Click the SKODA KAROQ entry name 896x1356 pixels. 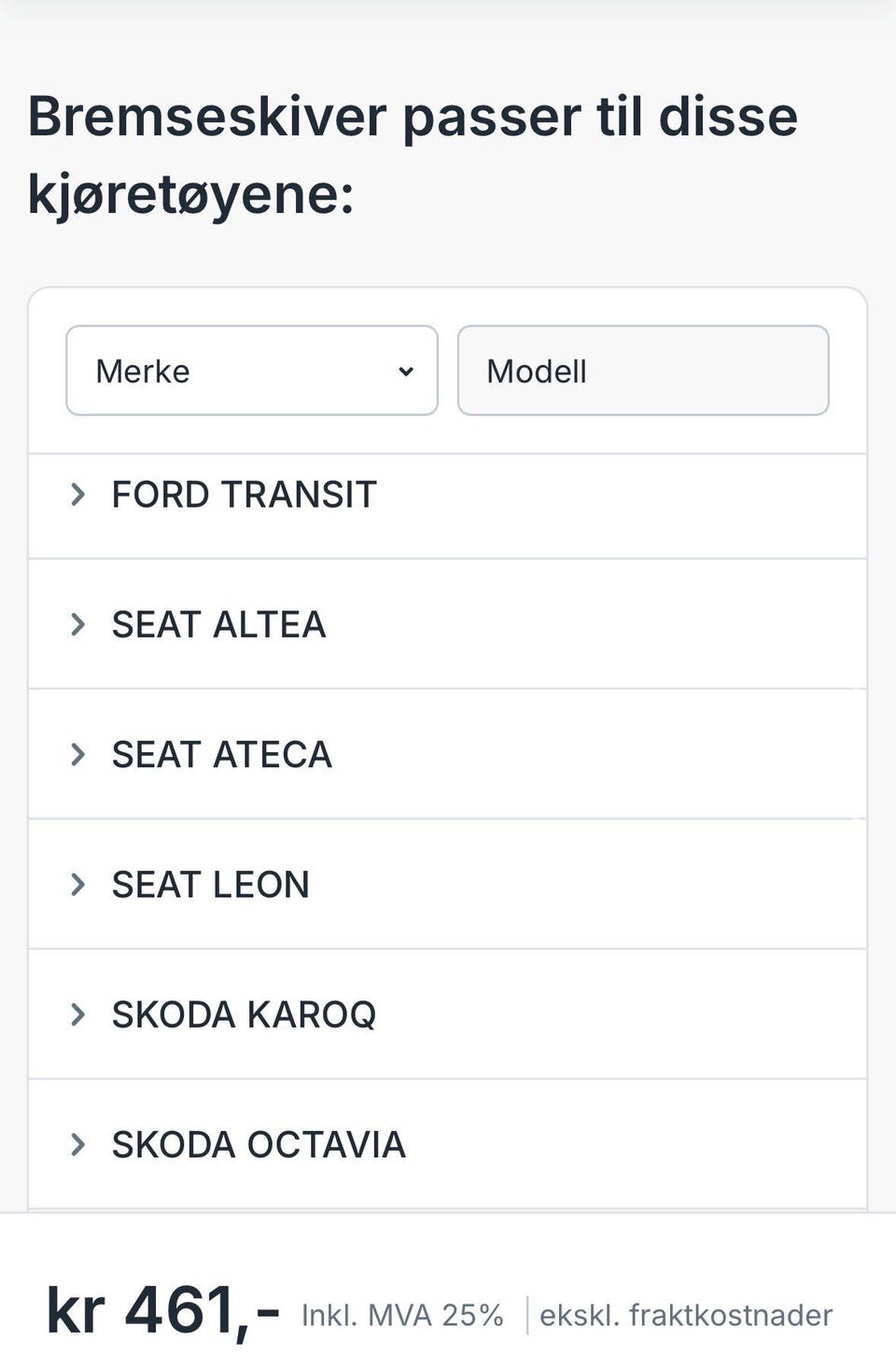pyautogui.click(x=244, y=1014)
